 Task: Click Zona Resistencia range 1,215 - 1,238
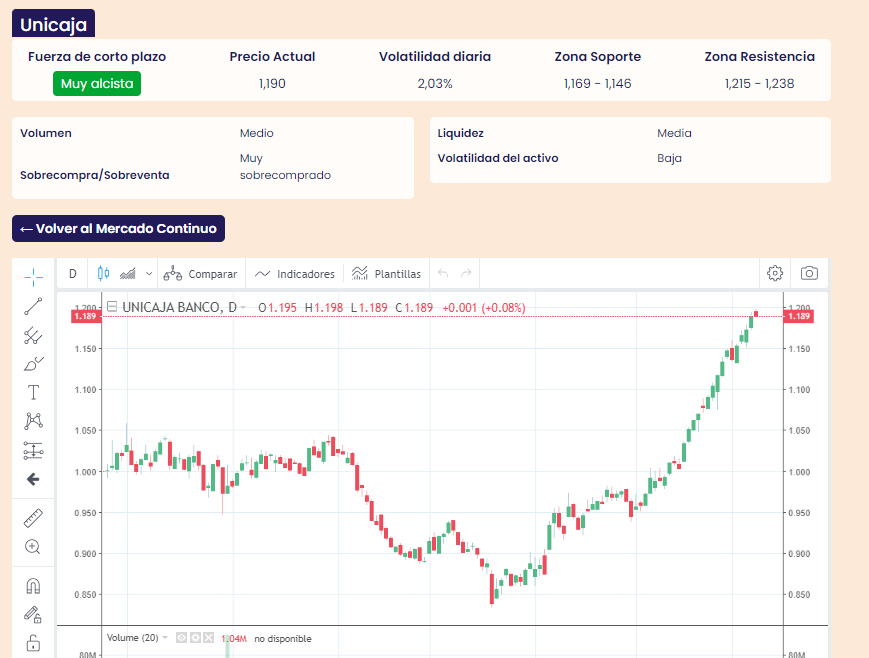click(759, 84)
